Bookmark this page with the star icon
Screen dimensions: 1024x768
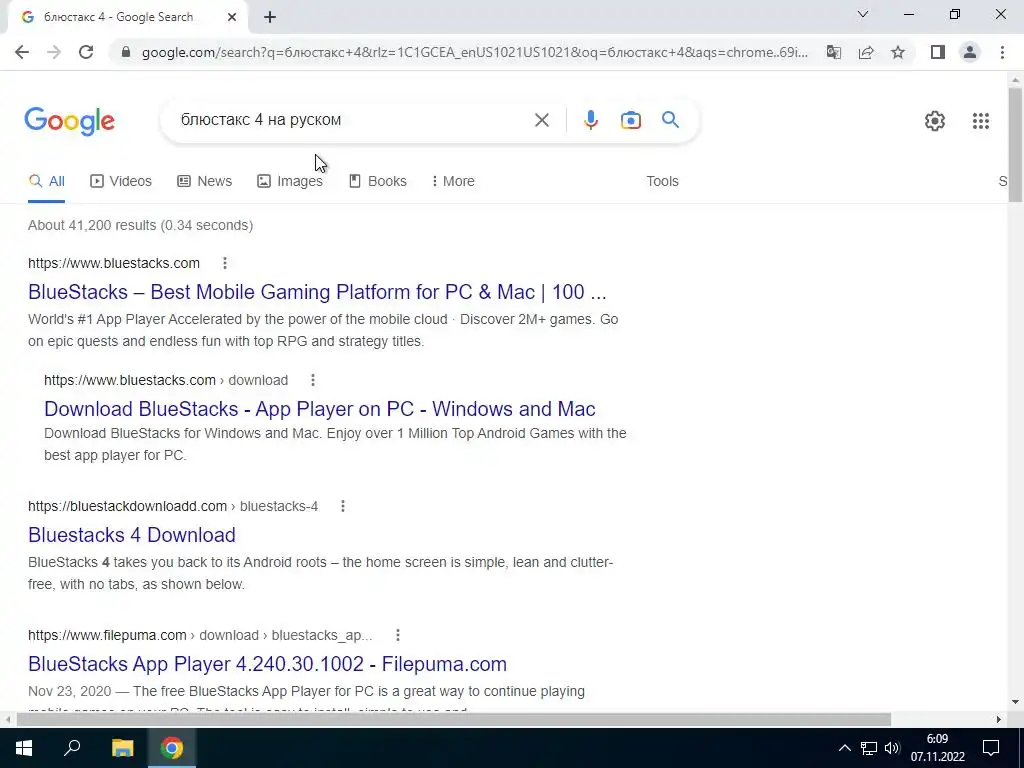pyautogui.click(x=898, y=52)
